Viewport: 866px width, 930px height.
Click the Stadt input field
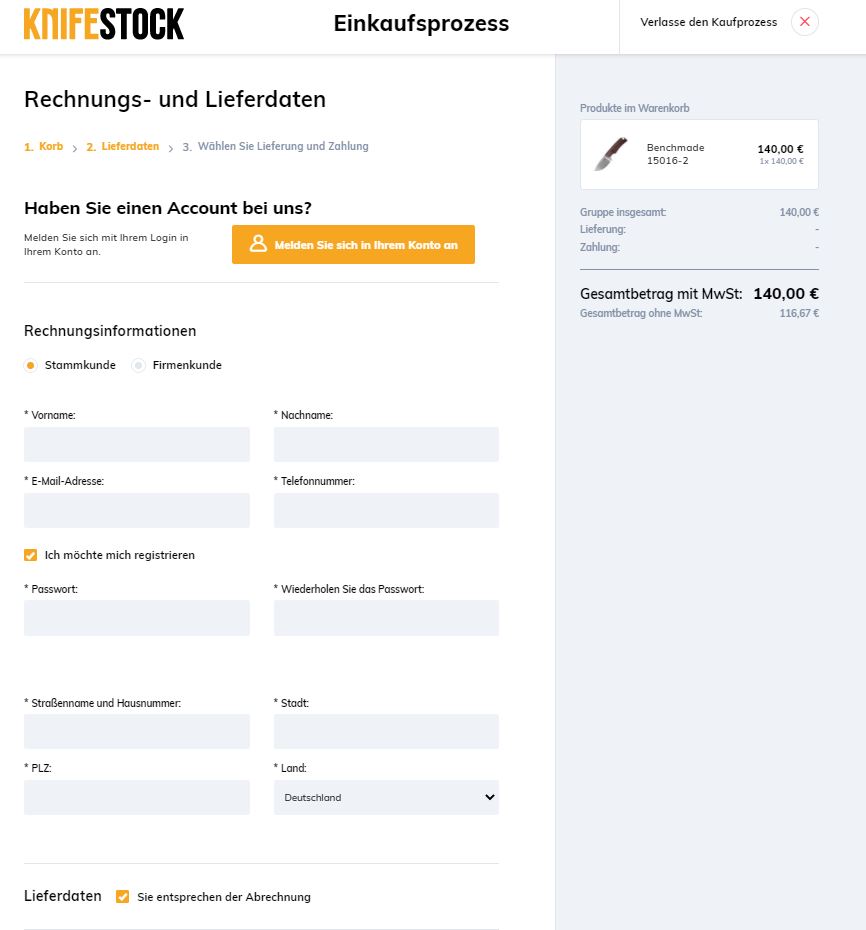[x=386, y=731]
